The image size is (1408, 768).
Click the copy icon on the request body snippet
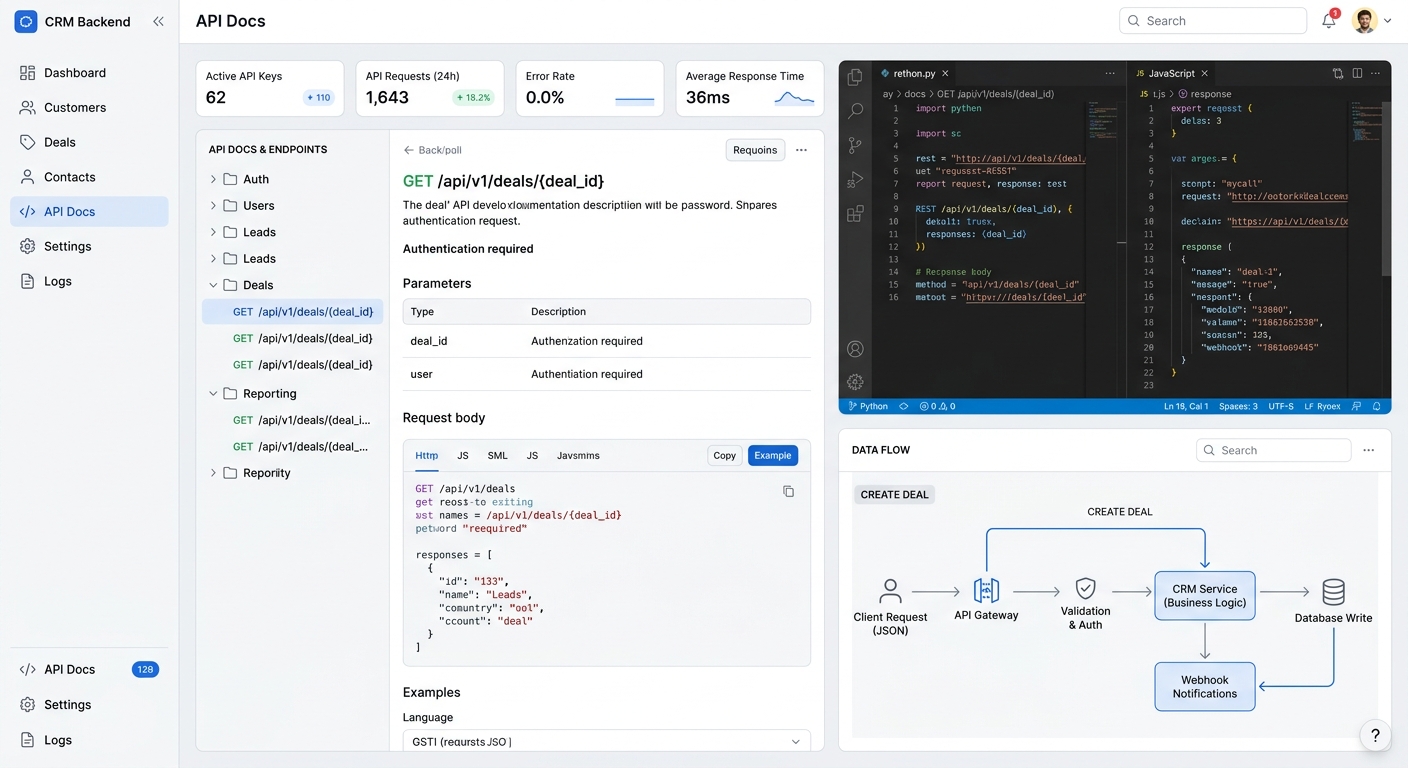tap(788, 491)
